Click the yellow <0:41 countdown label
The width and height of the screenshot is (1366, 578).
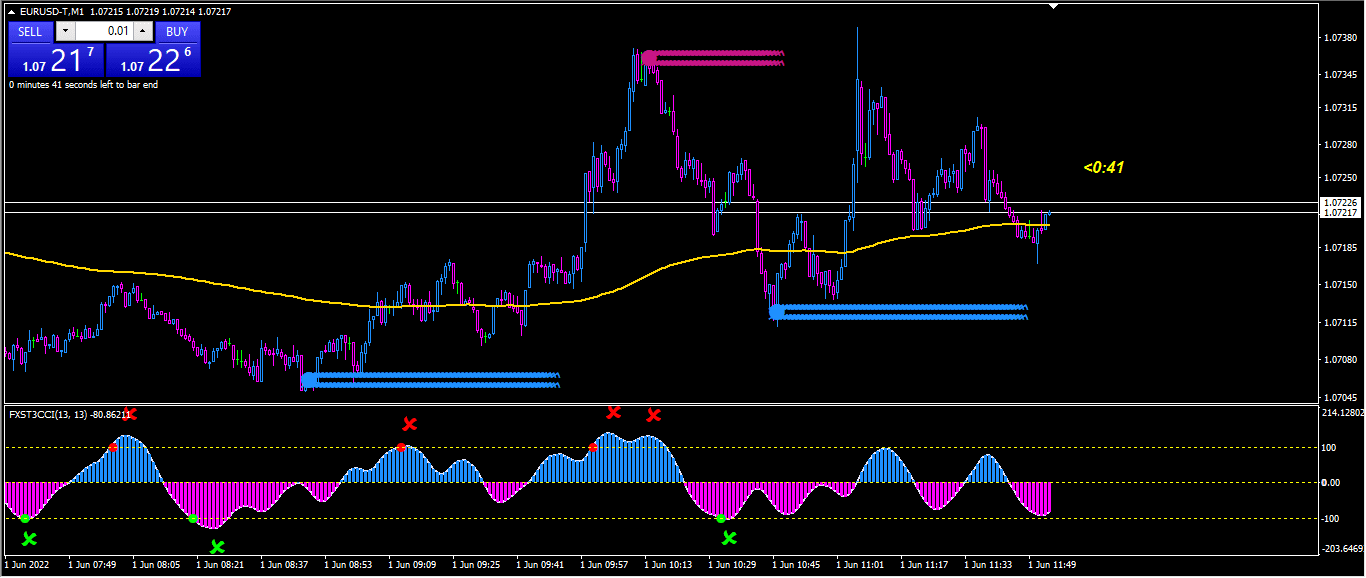1104,168
